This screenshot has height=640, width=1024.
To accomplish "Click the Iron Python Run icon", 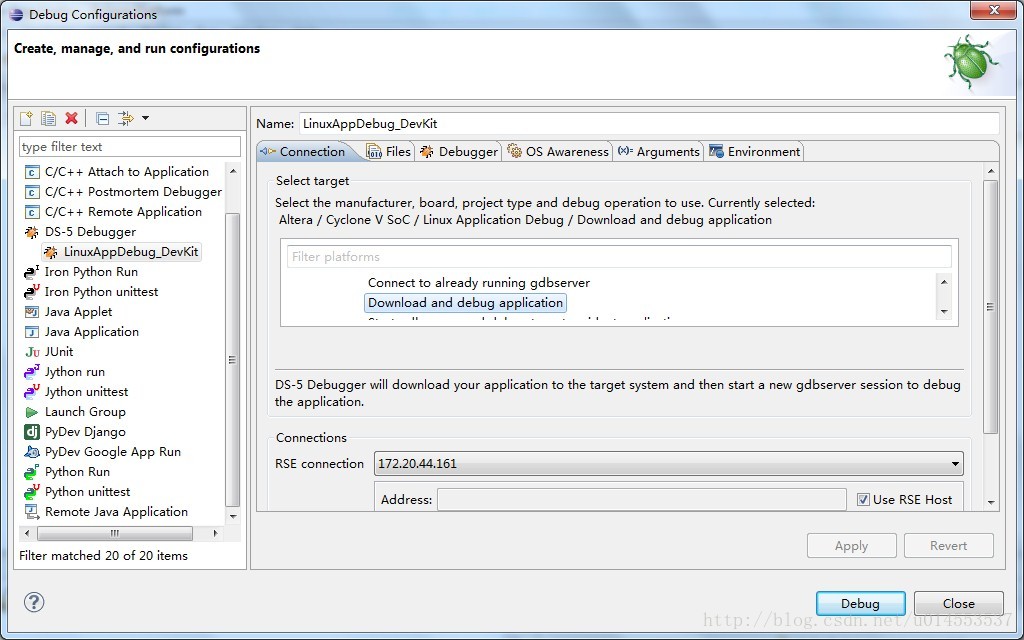I will click(x=31, y=272).
